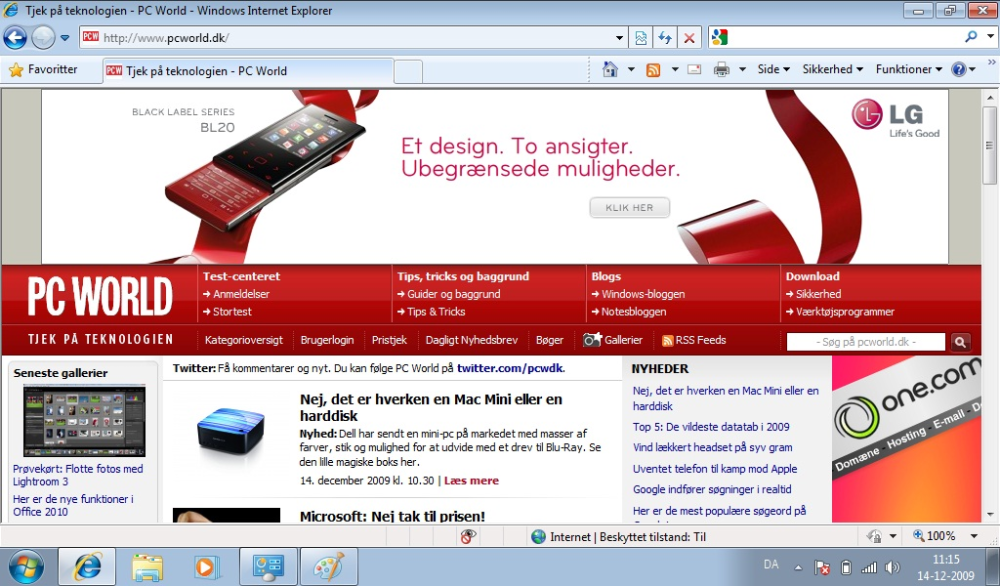1000x586 pixels.
Task: Expand the Print dropdown arrow
Action: [742, 70]
